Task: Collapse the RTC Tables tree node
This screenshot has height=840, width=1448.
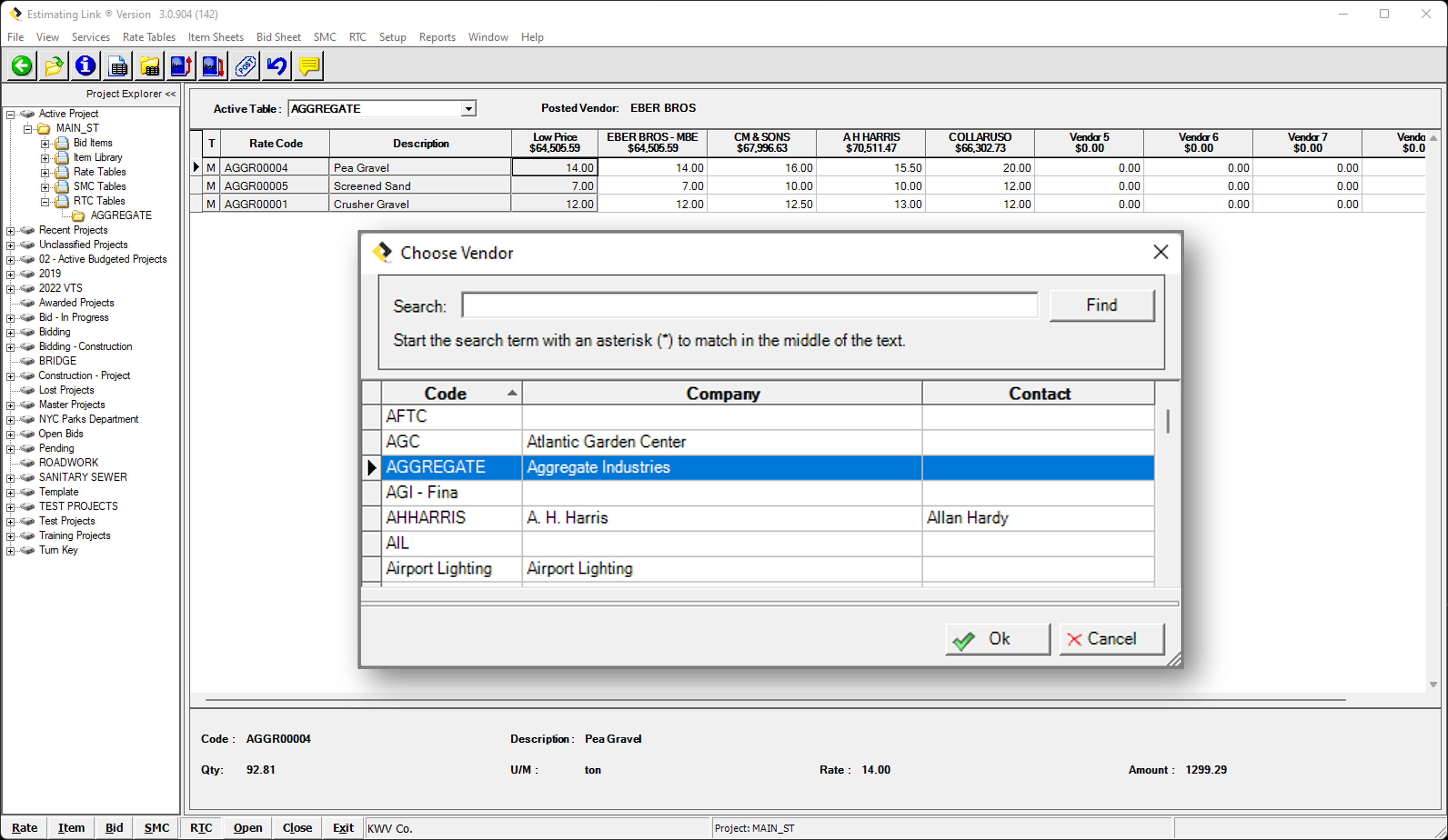Action: [45, 202]
